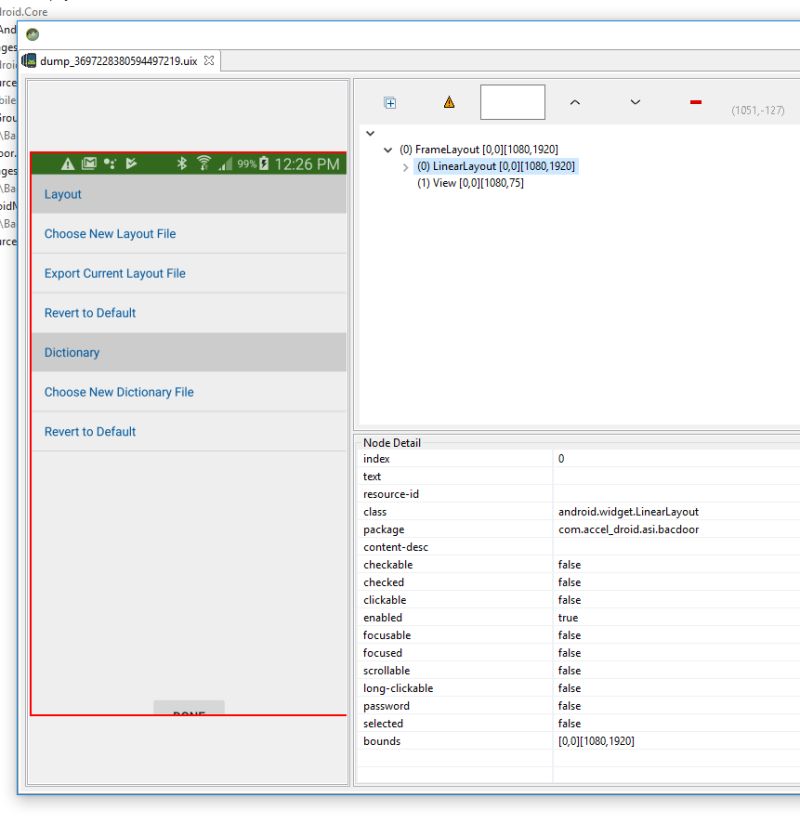Click the Play Store notification icon

pyautogui.click(x=131, y=164)
